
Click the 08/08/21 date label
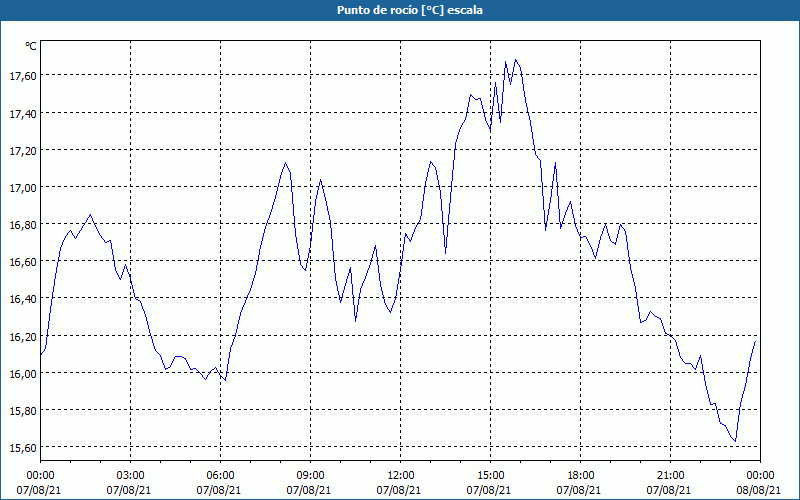pos(758,490)
